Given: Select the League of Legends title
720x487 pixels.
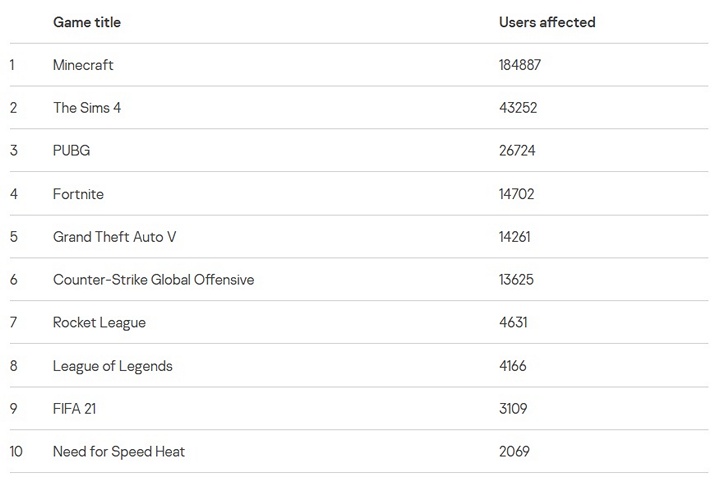Looking at the screenshot, I should coord(112,366).
